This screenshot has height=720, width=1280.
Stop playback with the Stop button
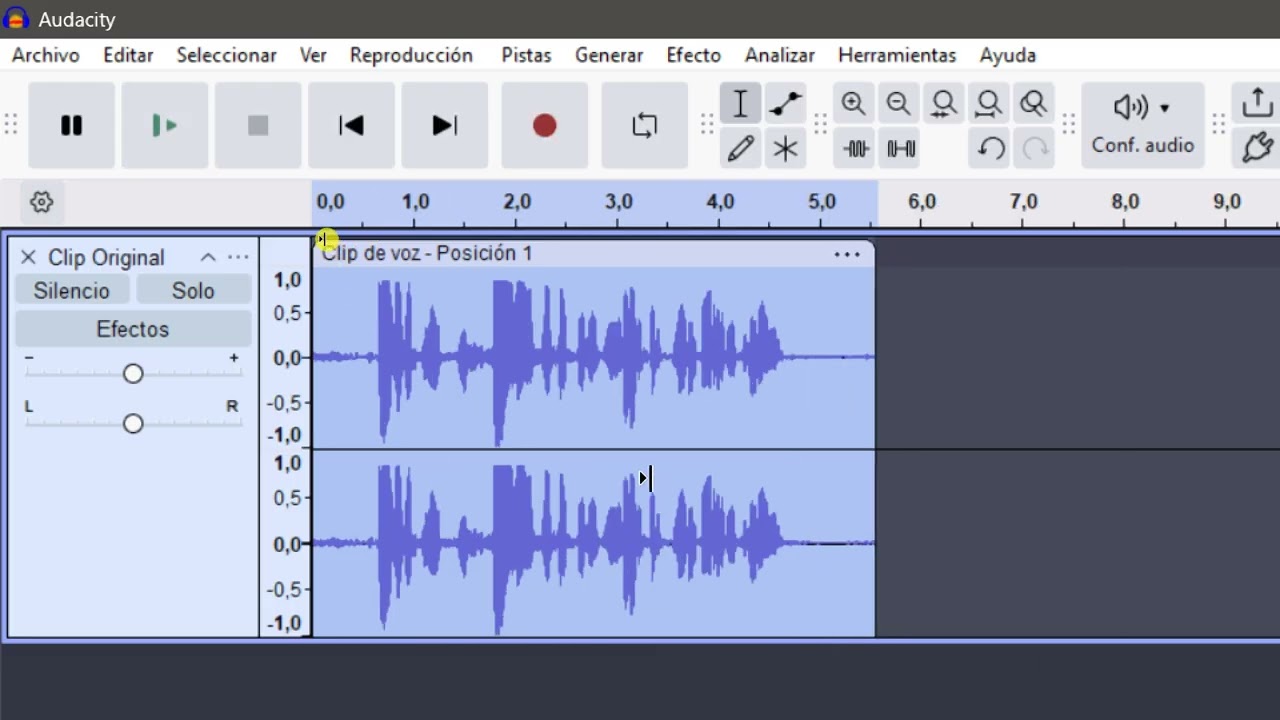click(x=258, y=125)
